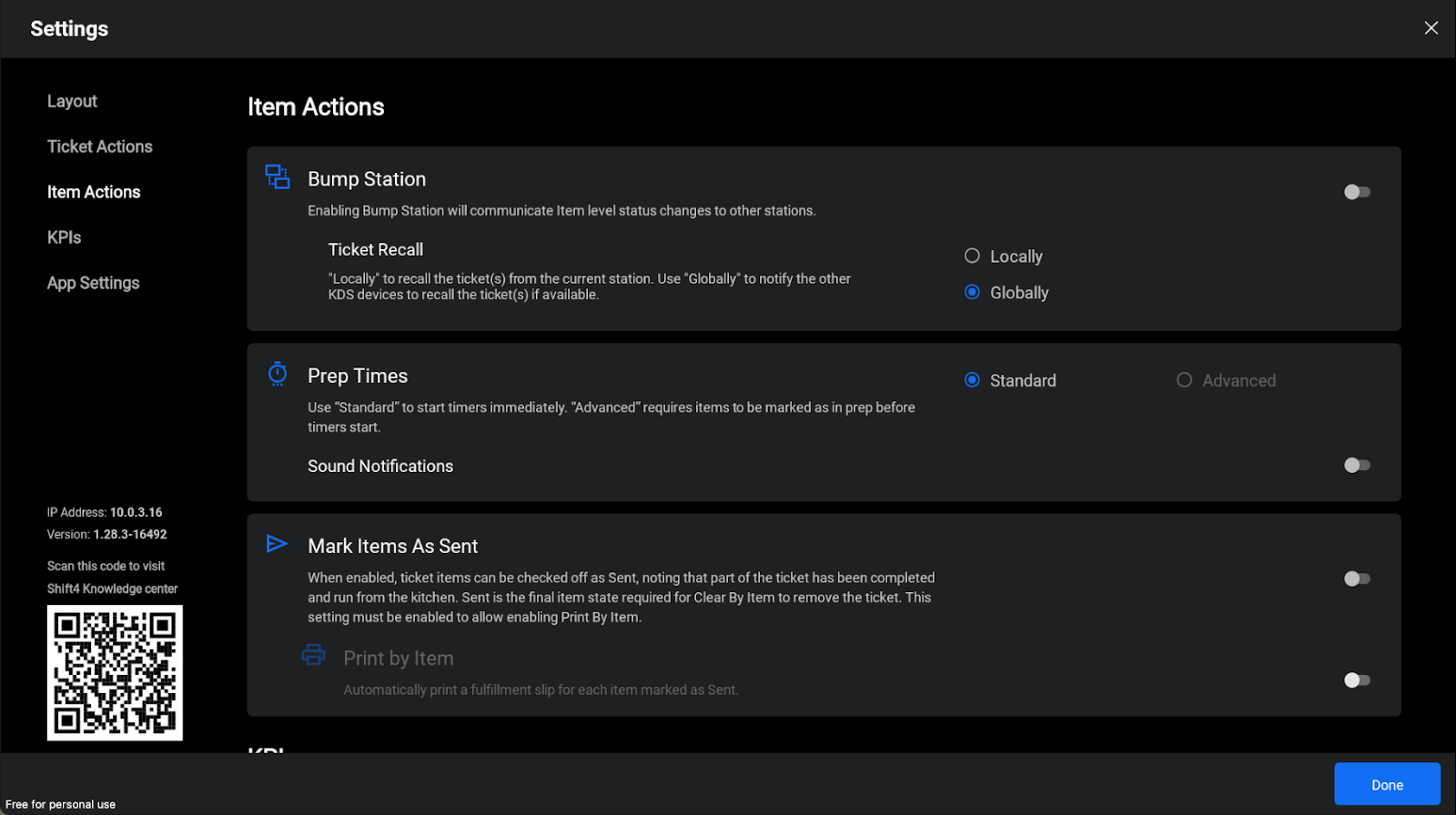This screenshot has width=1456, height=815.
Task: Click the Mark Items As Sent arrow icon
Action: (277, 544)
